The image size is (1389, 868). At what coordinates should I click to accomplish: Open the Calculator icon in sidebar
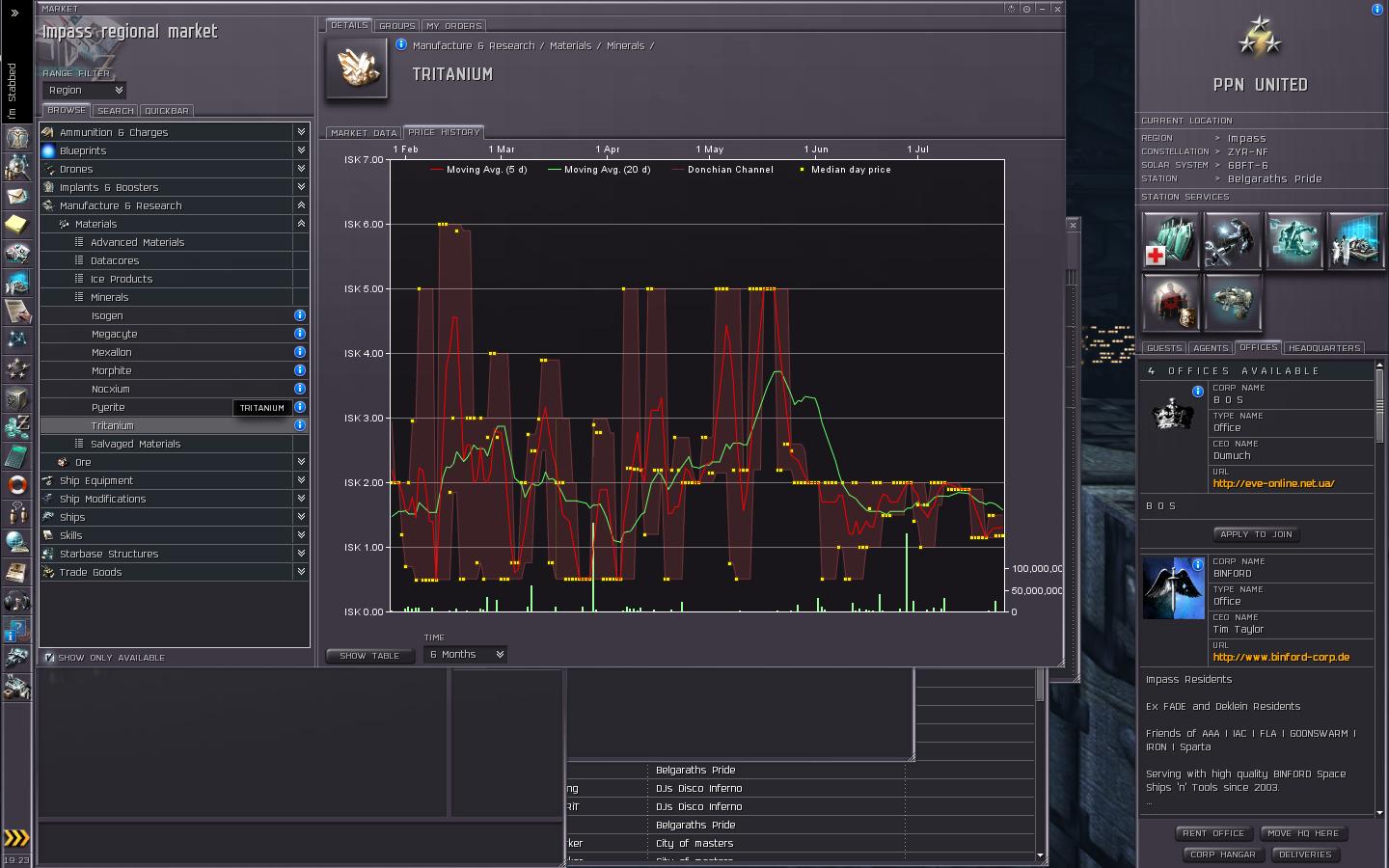[x=16, y=454]
